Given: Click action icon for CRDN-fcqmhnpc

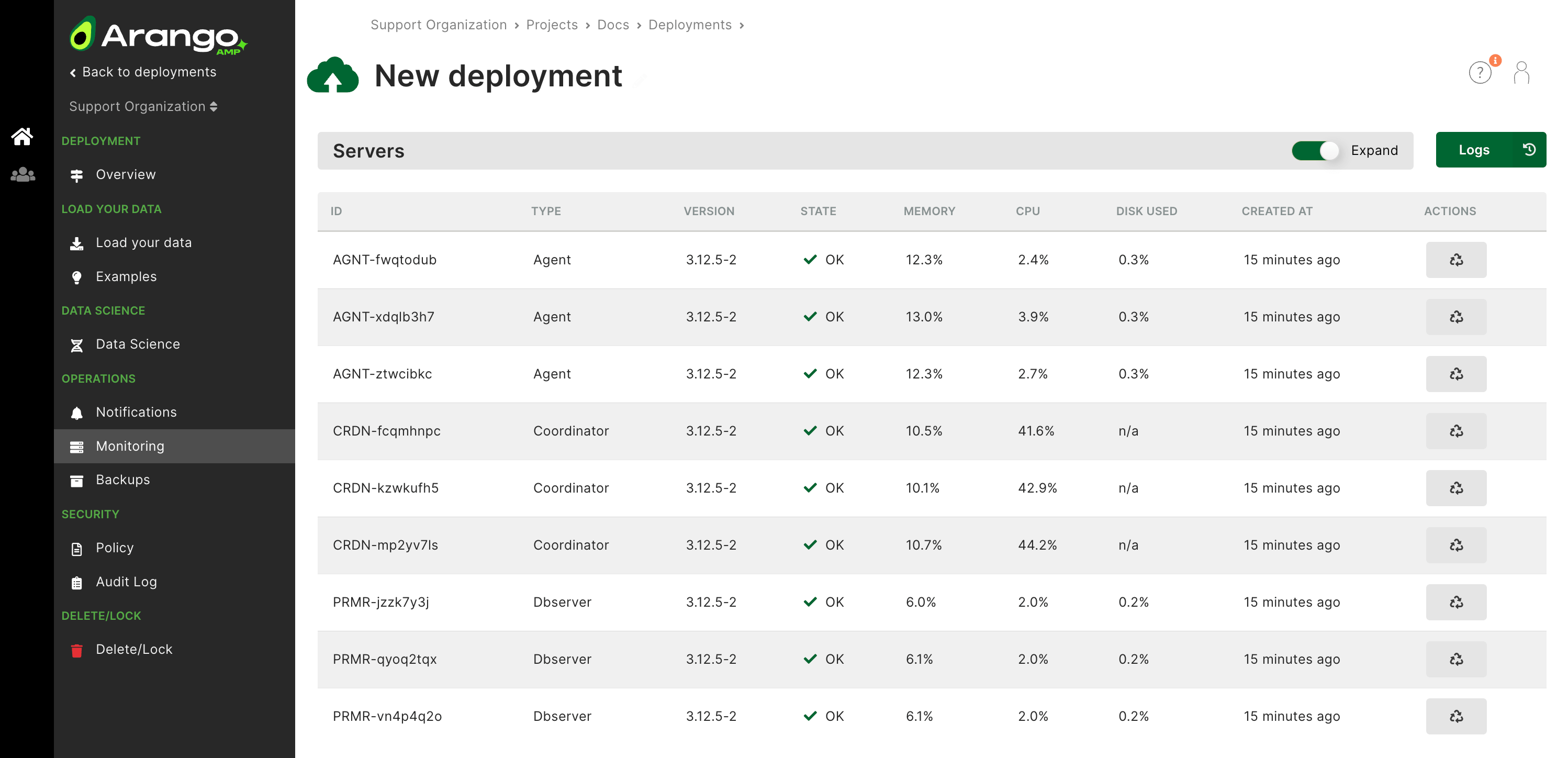Looking at the screenshot, I should coord(1456,431).
